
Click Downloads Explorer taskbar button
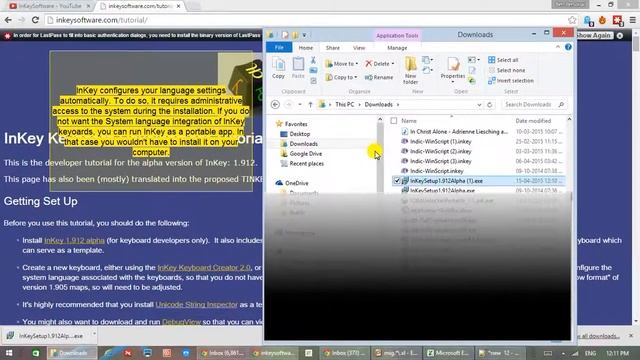point(72,353)
